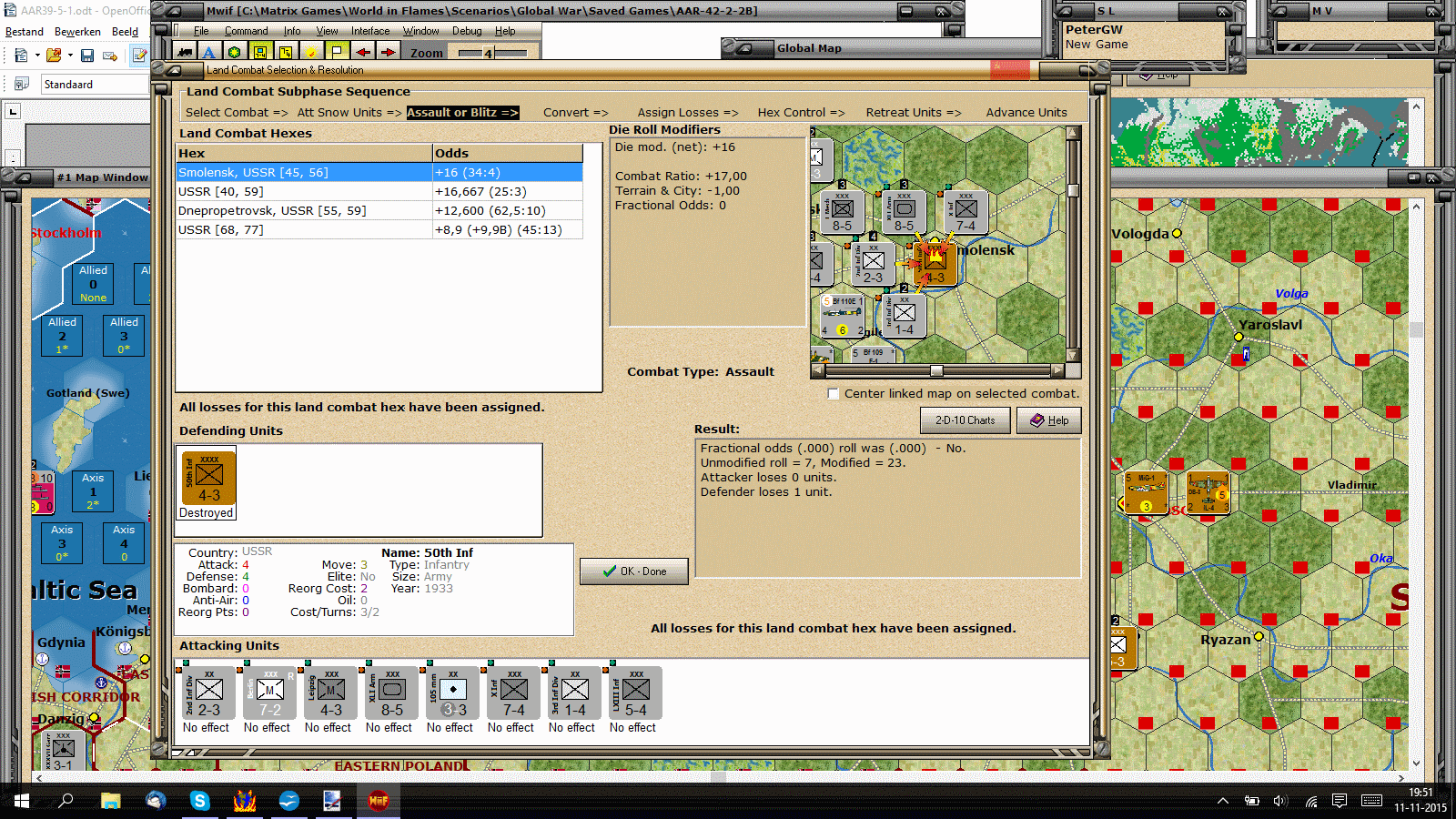Click the sun weather toolbar icon
The image size is (1456, 819).
(310, 52)
